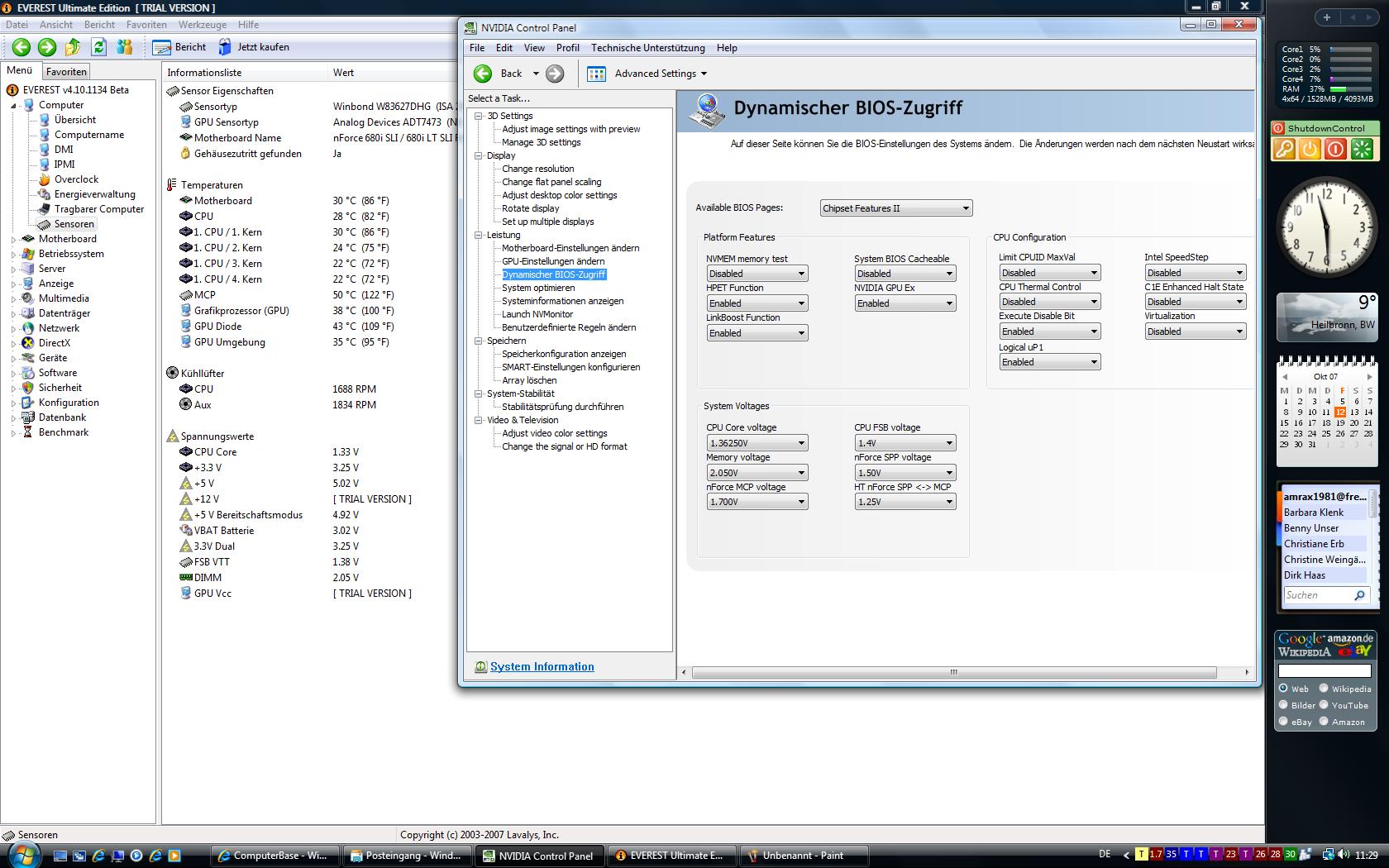This screenshot has height=868, width=1389.
Task: Open the Memory voltage dropdown
Action: click(757, 473)
